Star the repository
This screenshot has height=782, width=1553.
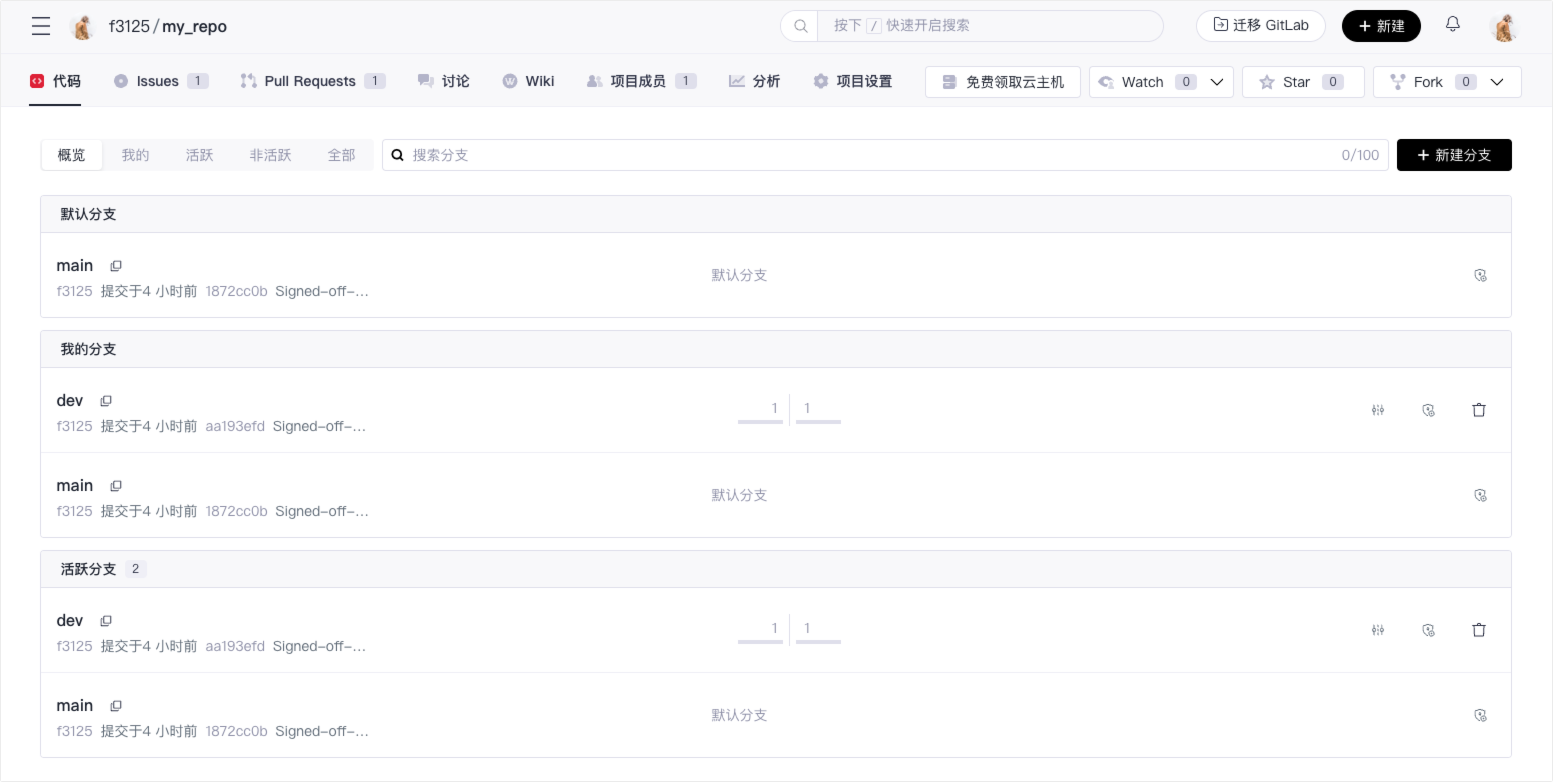[1302, 82]
